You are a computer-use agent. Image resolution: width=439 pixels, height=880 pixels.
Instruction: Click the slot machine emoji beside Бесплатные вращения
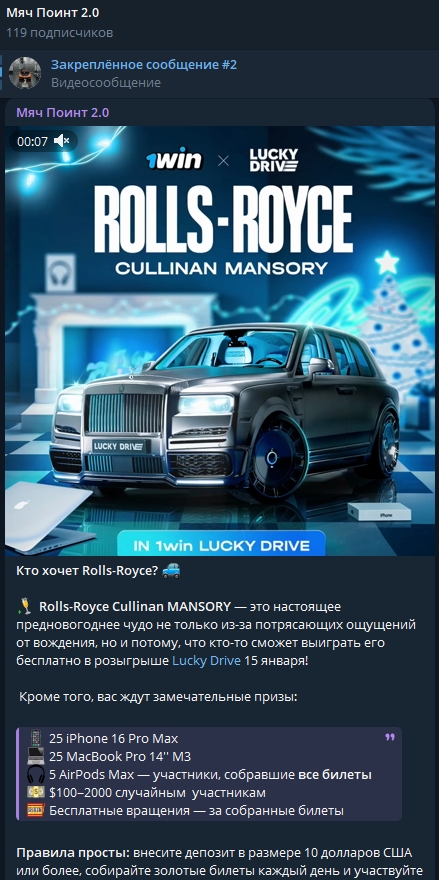[36, 810]
